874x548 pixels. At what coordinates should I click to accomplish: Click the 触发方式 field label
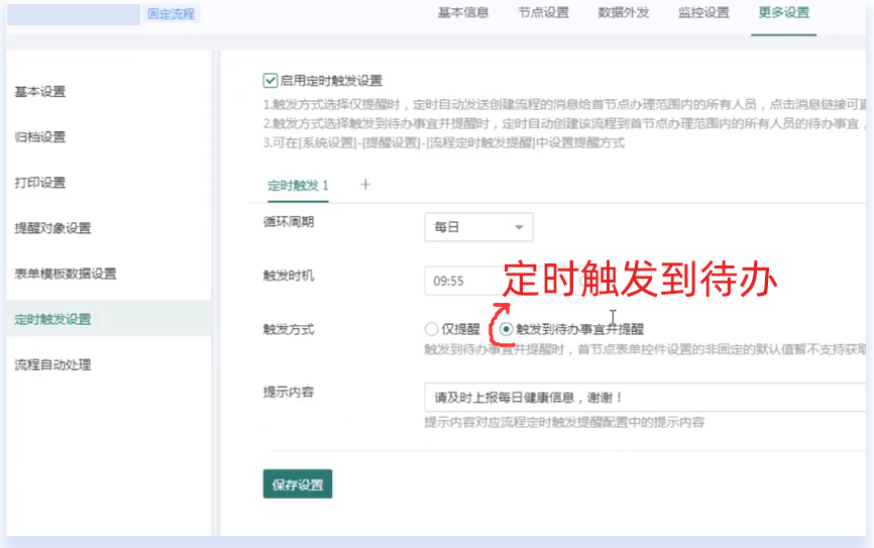pyautogui.click(x=289, y=329)
